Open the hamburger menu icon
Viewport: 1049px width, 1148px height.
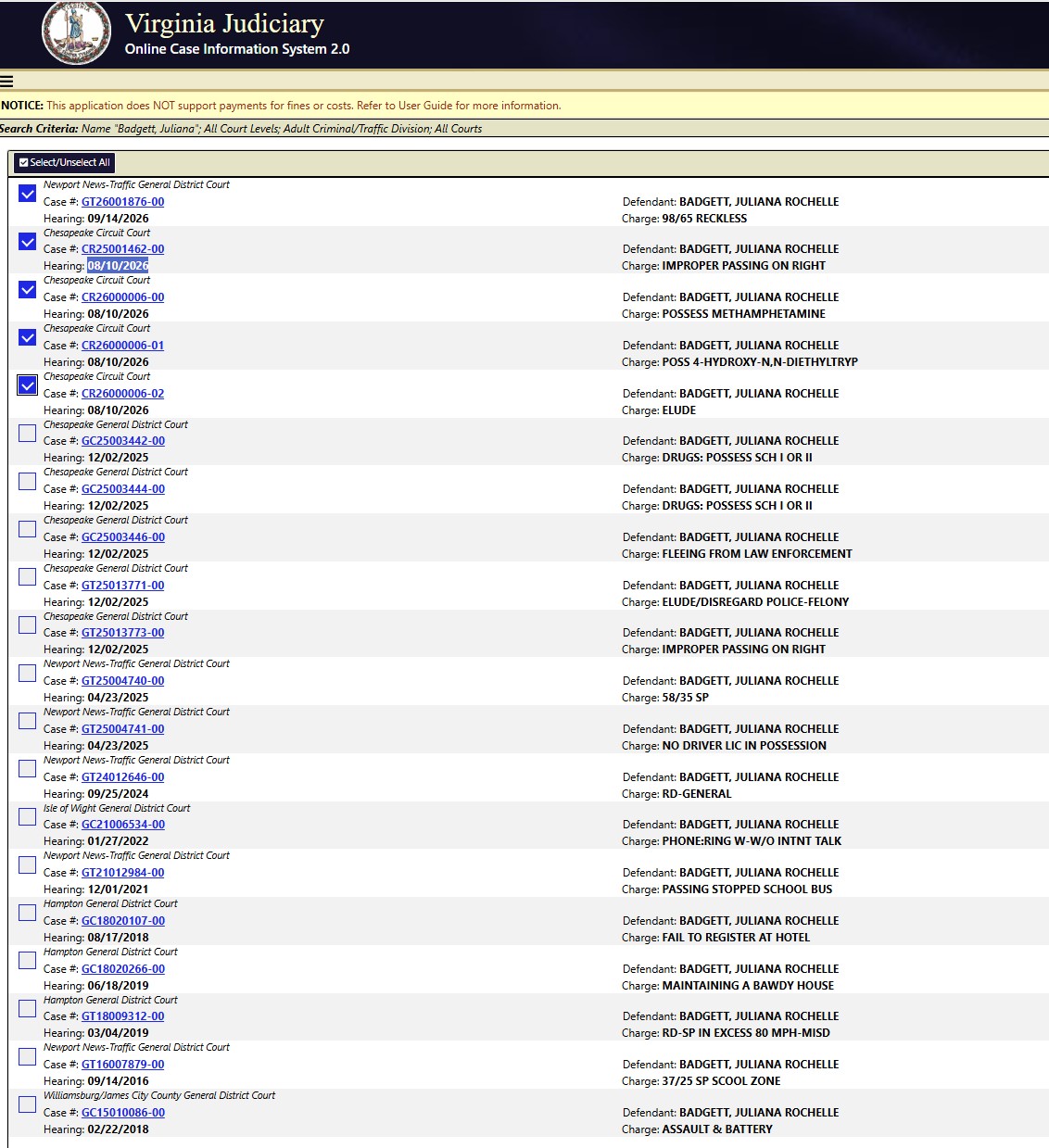(6, 81)
